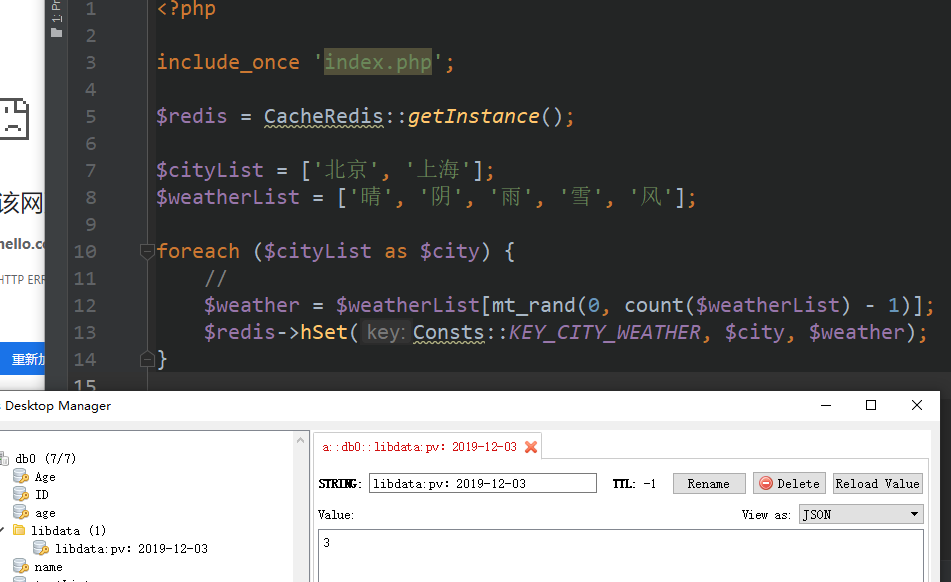
Task: Click CacheRedis class name on line 5
Action: [x=324, y=116]
